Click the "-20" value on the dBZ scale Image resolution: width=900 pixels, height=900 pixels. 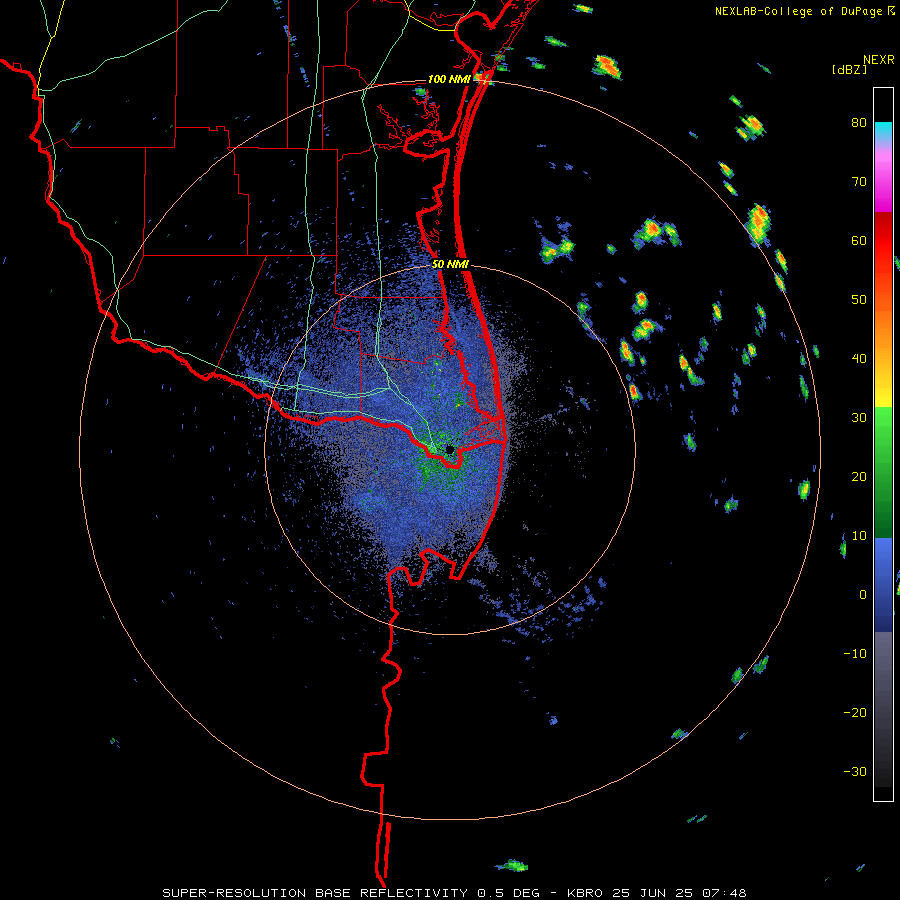(855, 712)
